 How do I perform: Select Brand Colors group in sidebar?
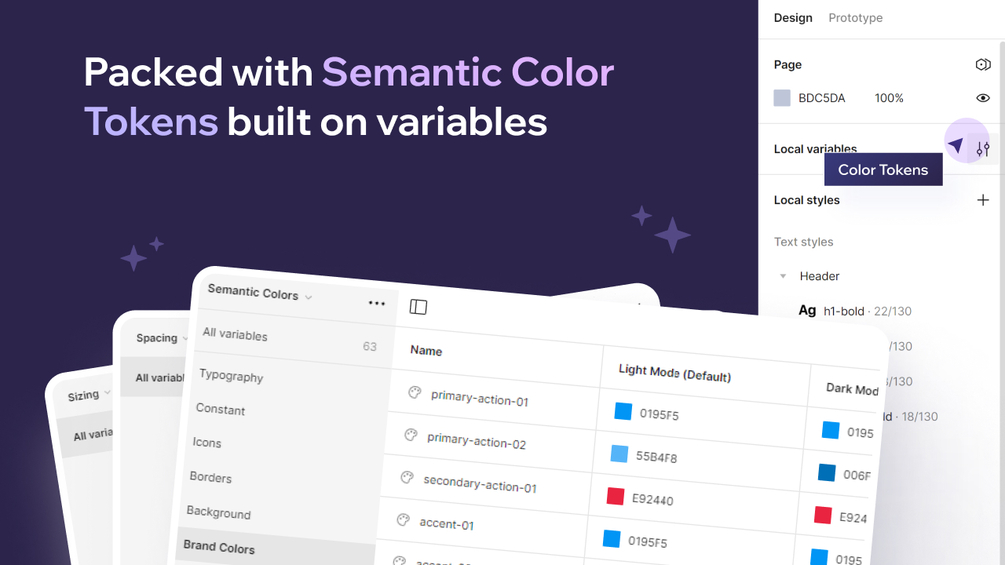click(x=219, y=547)
